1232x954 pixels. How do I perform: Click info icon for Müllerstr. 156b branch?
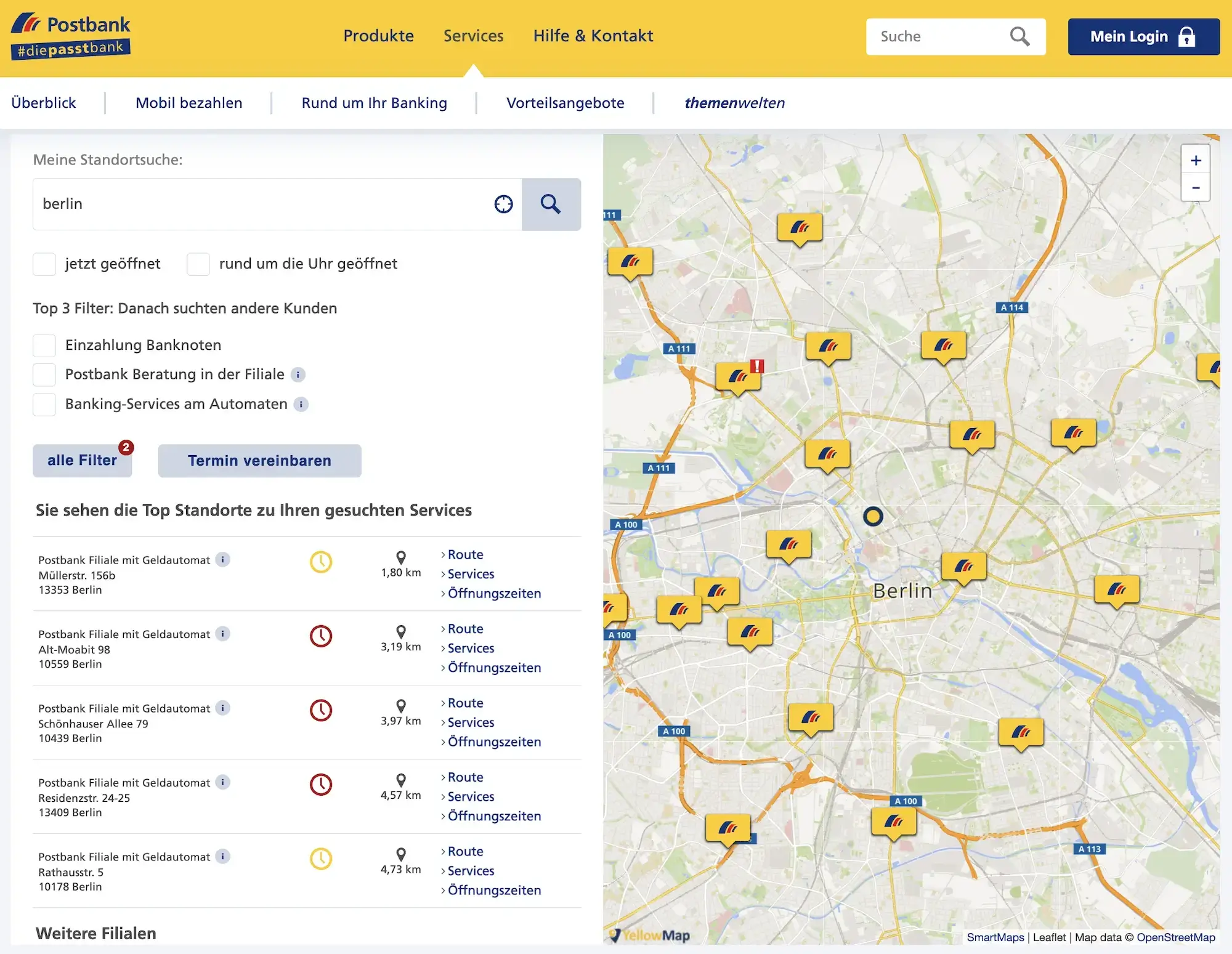click(223, 559)
